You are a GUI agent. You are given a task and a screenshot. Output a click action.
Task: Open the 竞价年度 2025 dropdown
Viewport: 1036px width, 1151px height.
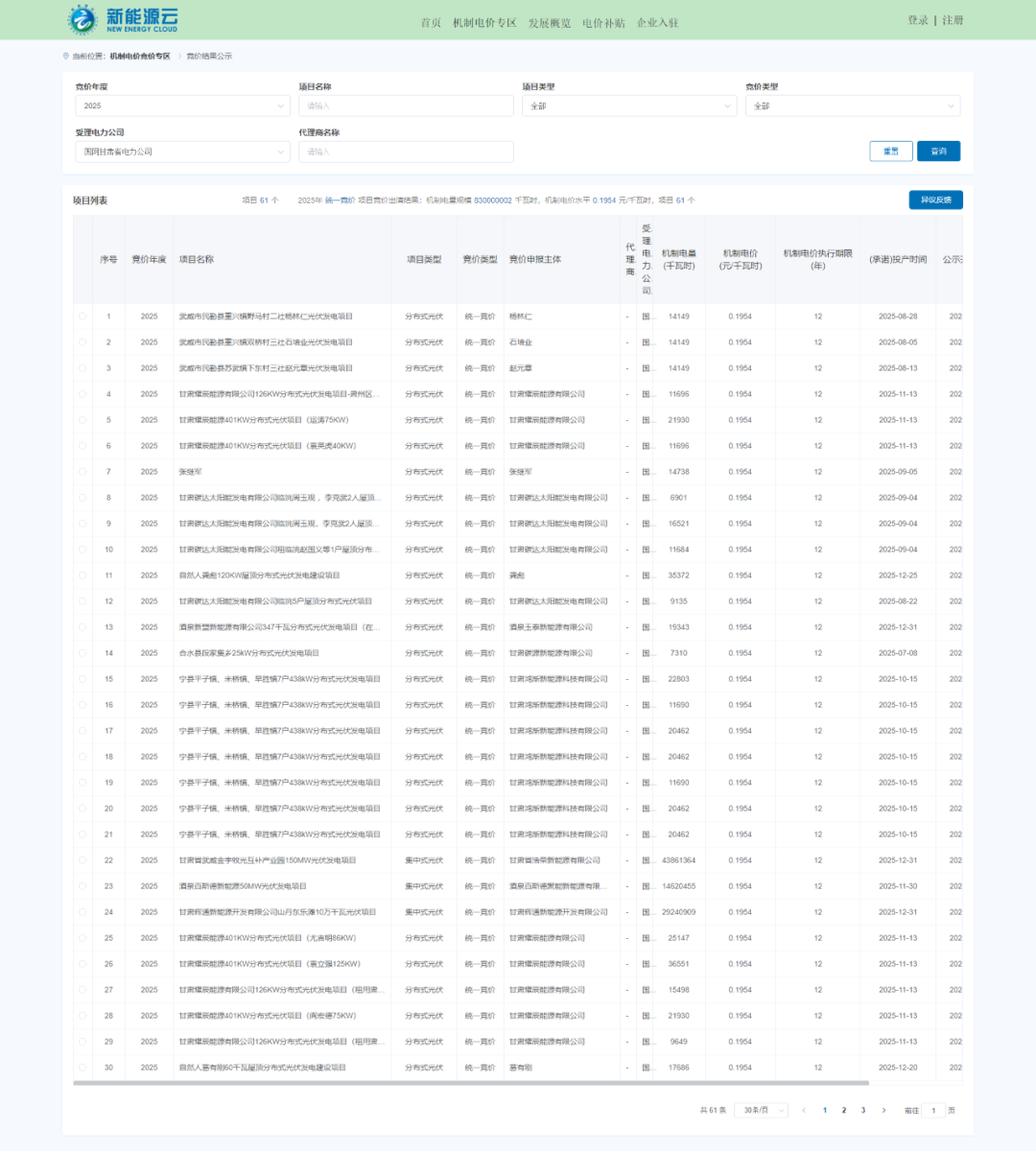pos(182,106)
